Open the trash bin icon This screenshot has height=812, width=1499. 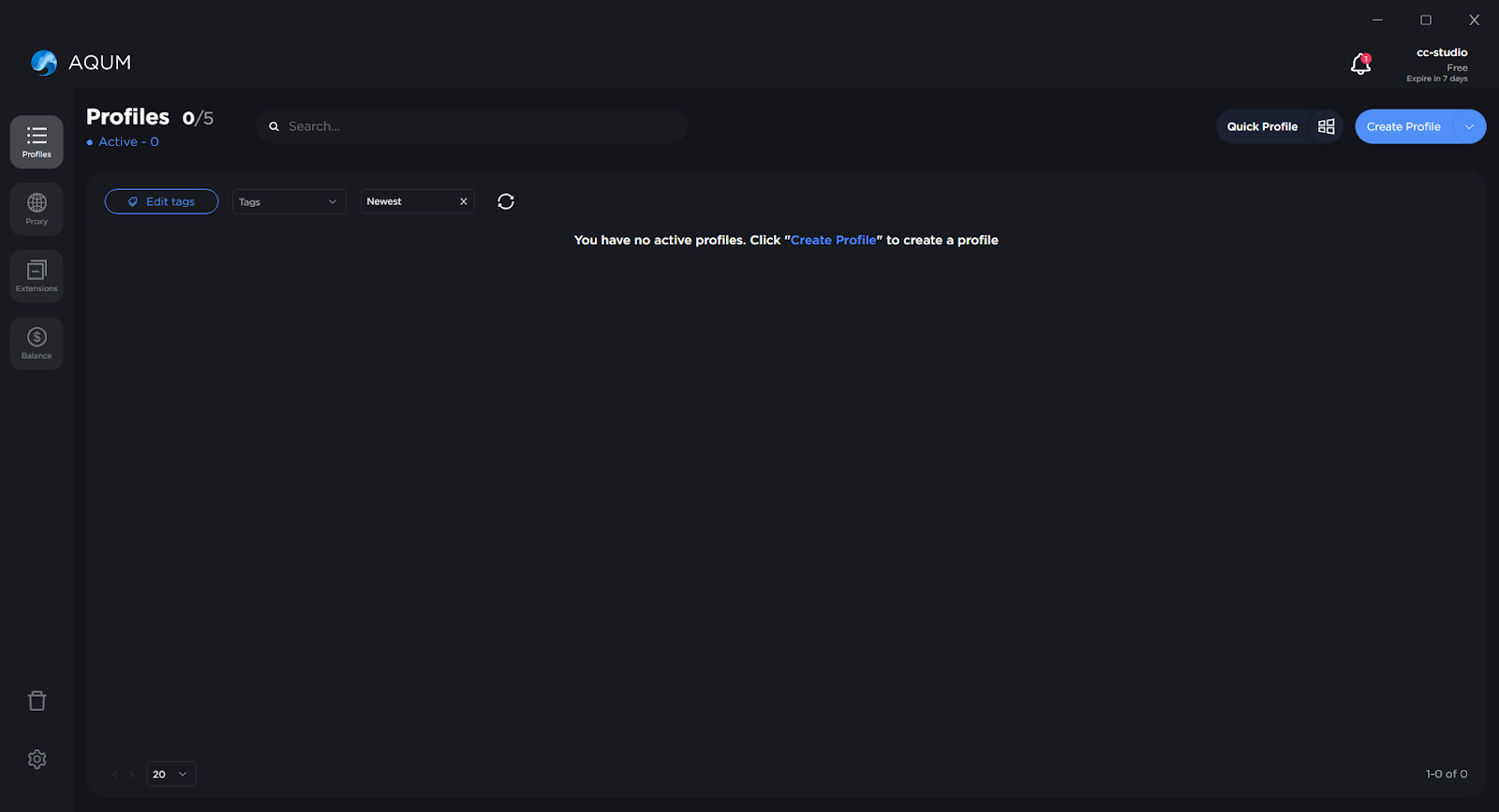tap(37, 701)
